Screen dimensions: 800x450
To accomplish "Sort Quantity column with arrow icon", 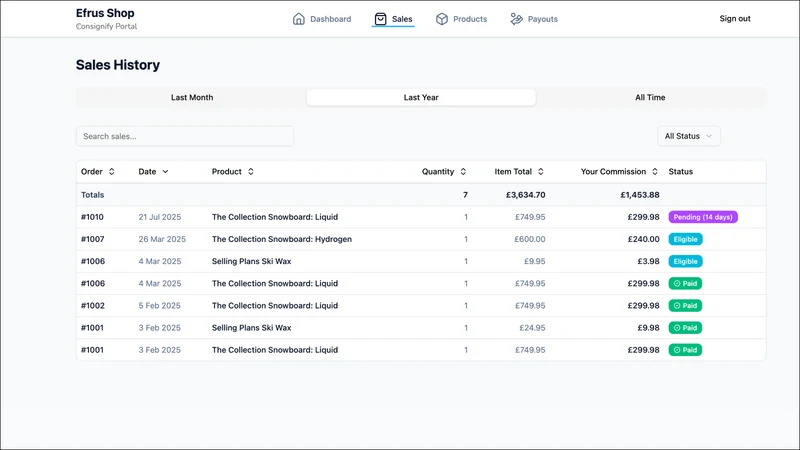I will [x=463, y=171].
